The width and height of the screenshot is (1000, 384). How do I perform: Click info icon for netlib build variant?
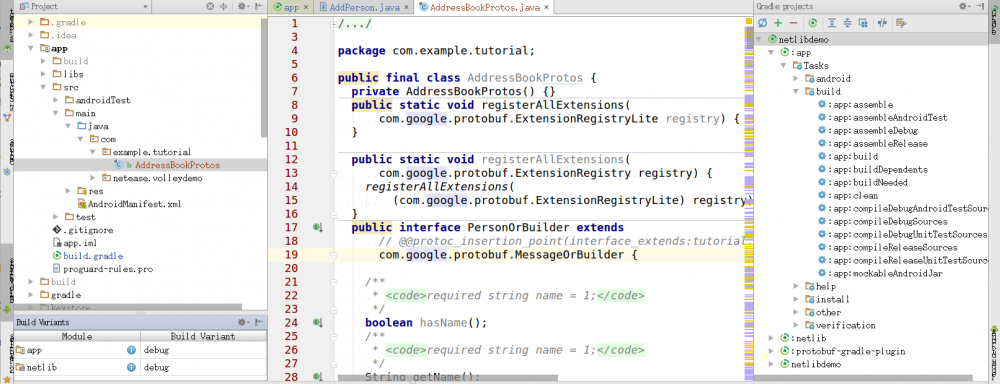[x=131, y=368]
